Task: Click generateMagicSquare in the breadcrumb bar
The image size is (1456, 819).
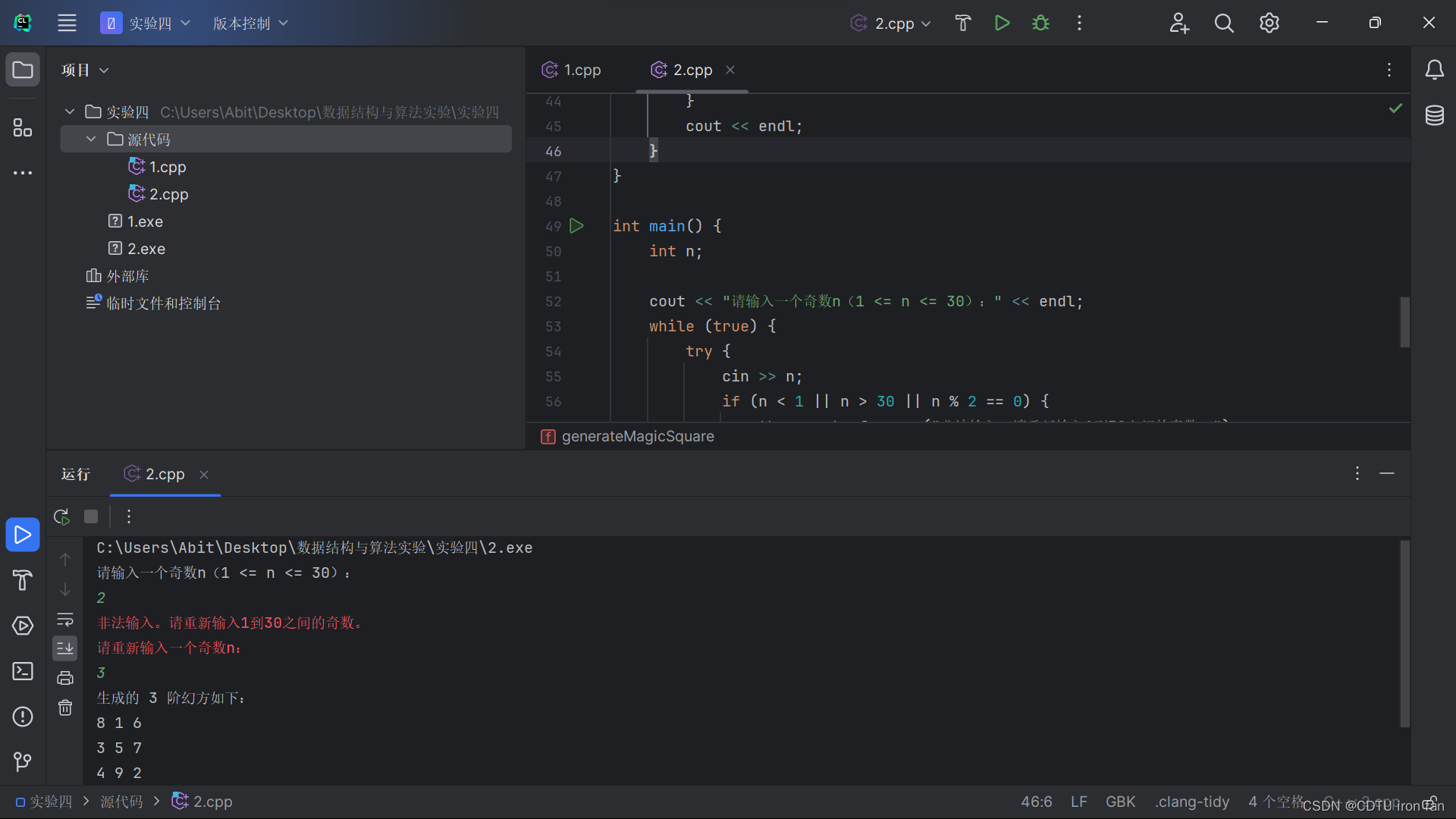Action: [x=637, y=436]
